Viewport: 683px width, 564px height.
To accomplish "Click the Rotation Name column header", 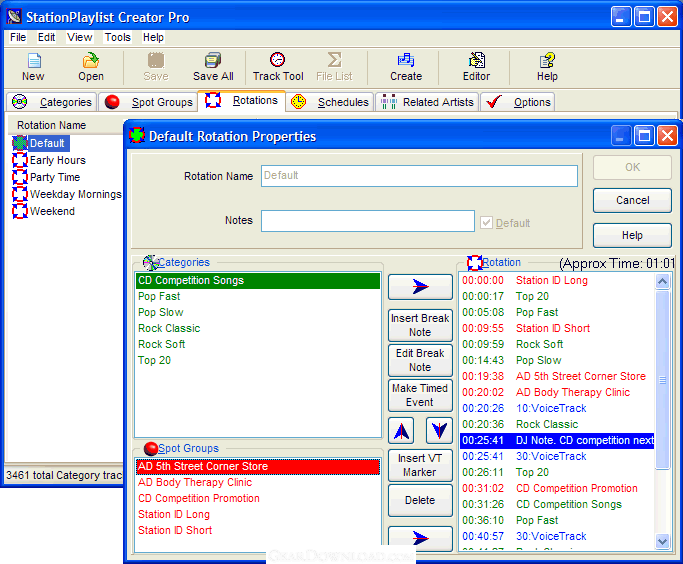I will (65, 125).
